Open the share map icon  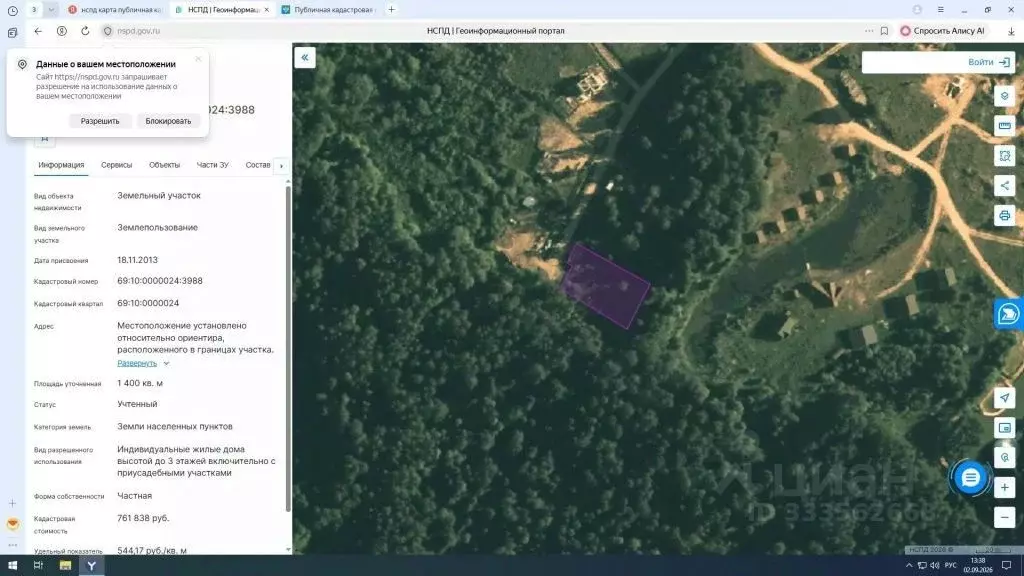point(1004,185)
